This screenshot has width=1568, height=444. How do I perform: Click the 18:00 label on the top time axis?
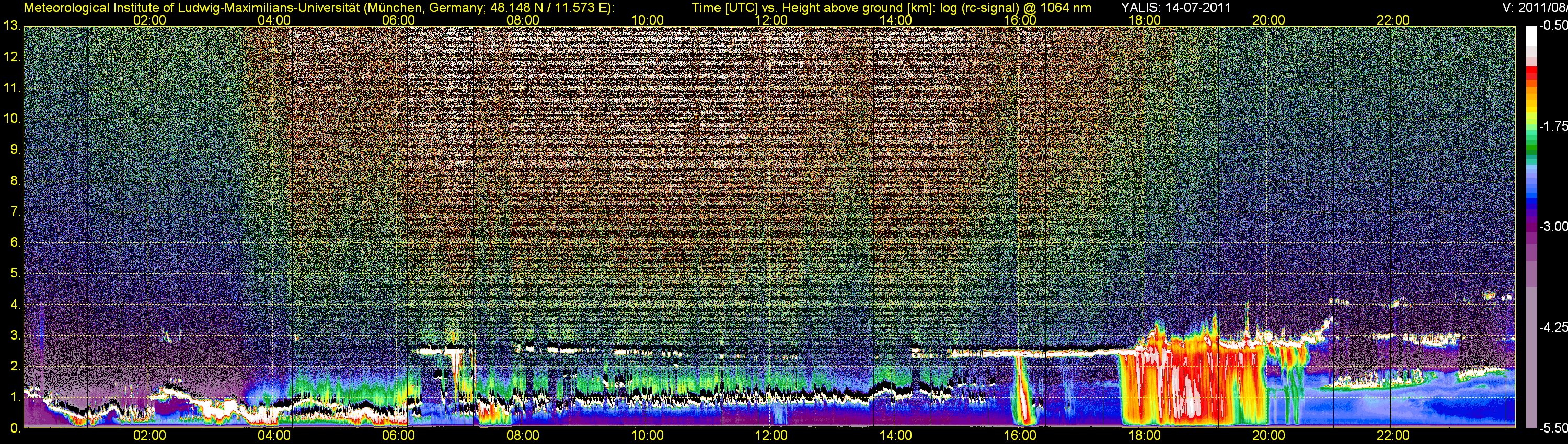(1144, 20)
